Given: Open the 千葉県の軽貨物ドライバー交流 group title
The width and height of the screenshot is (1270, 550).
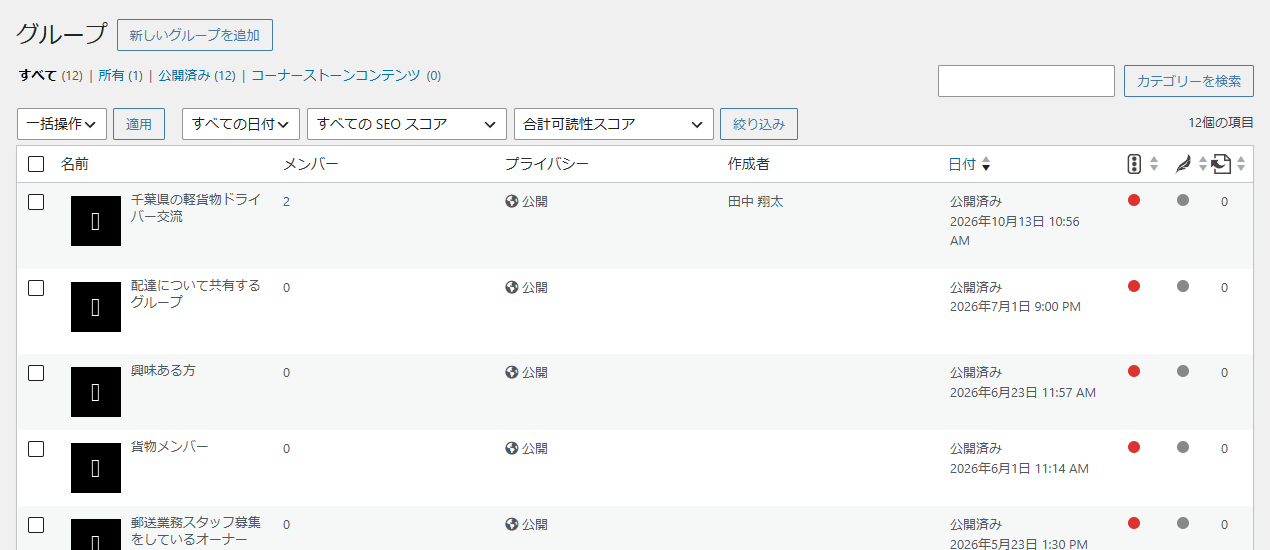Looking at the screenshot, I should coord(196,208).
